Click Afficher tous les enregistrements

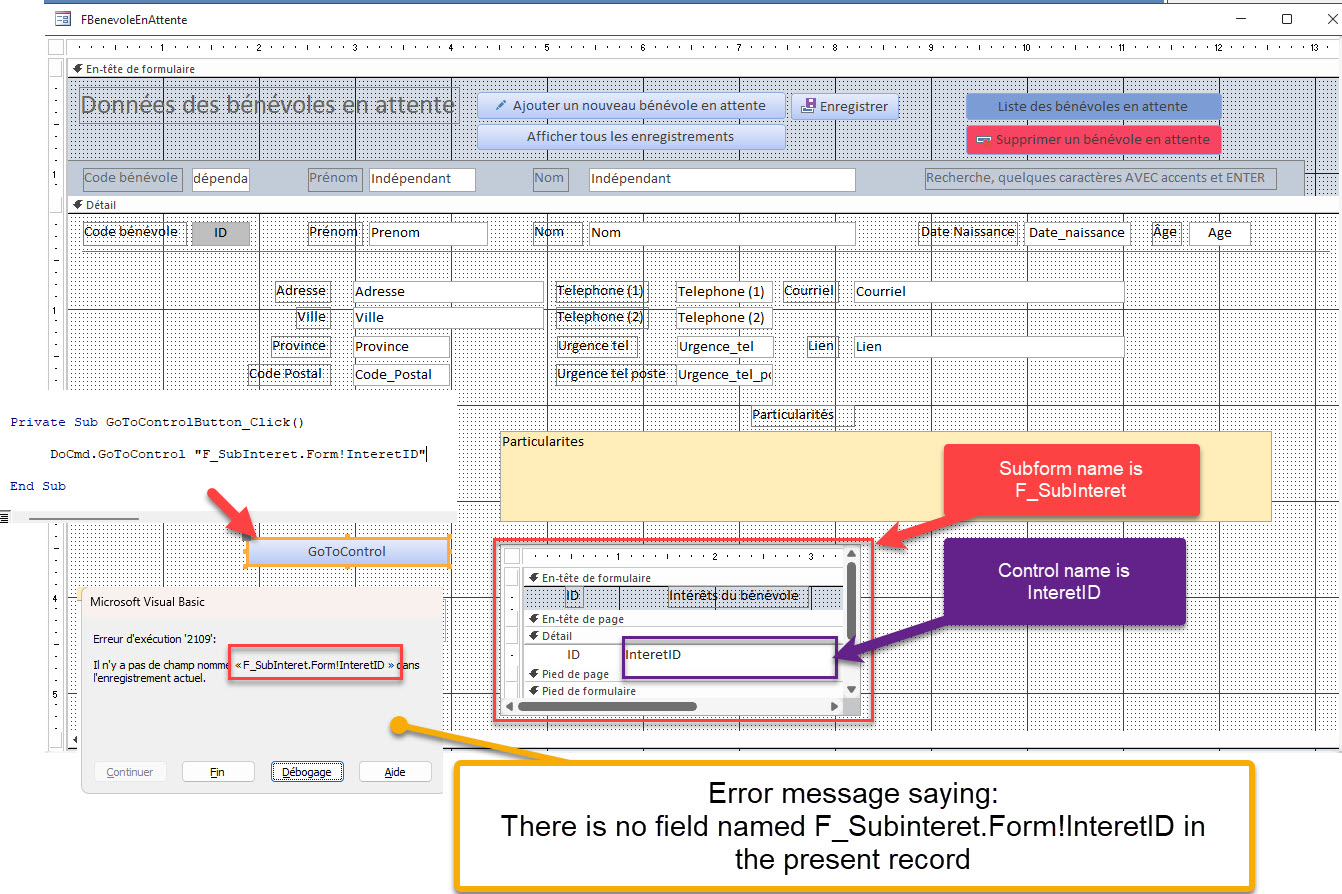630,135
